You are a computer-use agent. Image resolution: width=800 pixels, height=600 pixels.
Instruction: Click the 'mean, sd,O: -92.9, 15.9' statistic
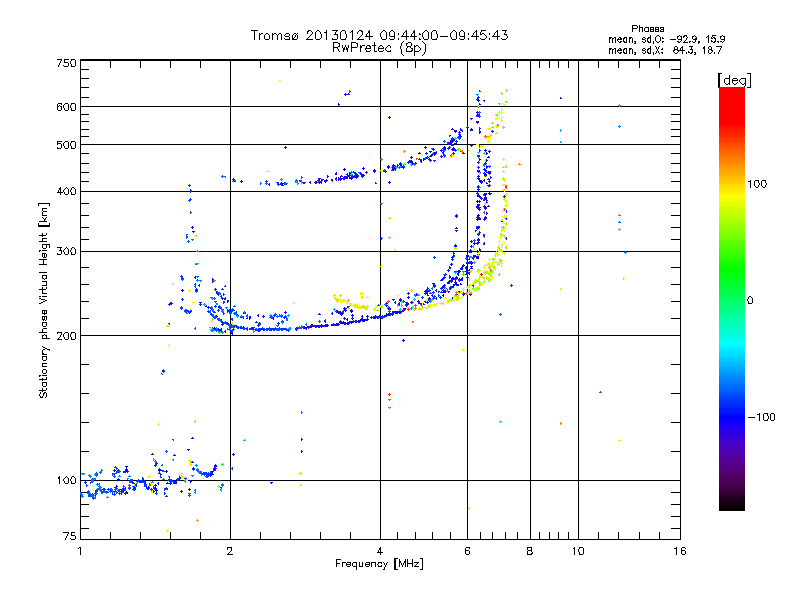click(666, 39)
